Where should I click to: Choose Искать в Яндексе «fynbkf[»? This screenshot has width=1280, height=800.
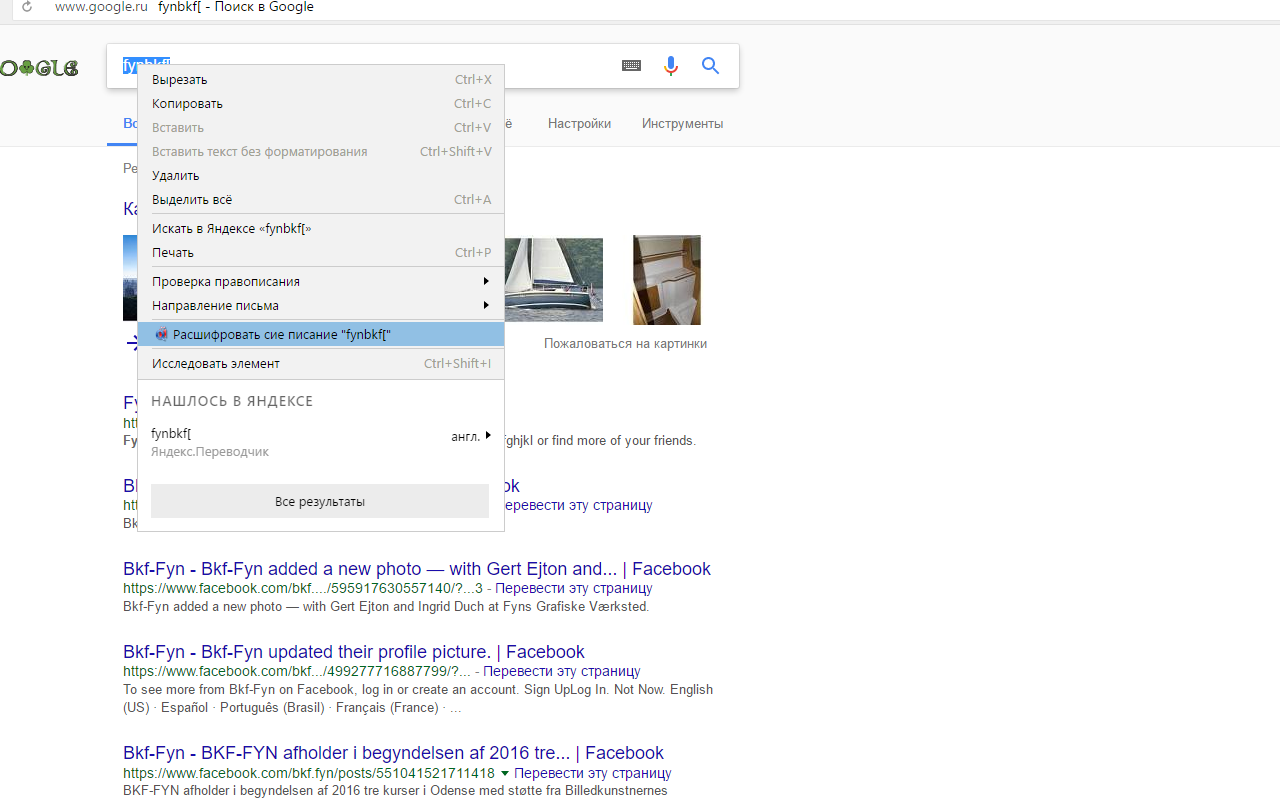click(x=320, y=229)
